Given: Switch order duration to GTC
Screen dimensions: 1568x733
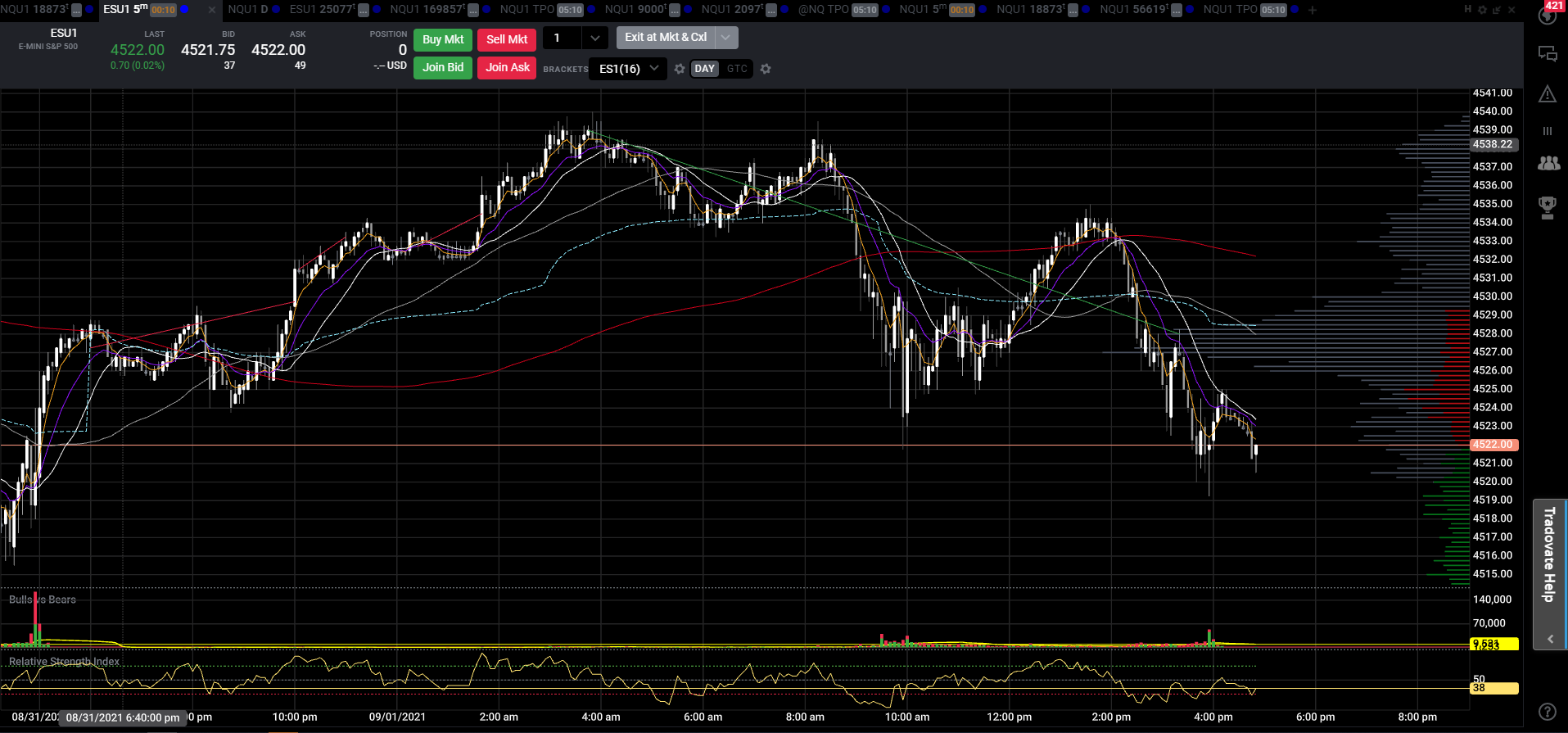Looking at the screenshot, I should pos(737,69).
